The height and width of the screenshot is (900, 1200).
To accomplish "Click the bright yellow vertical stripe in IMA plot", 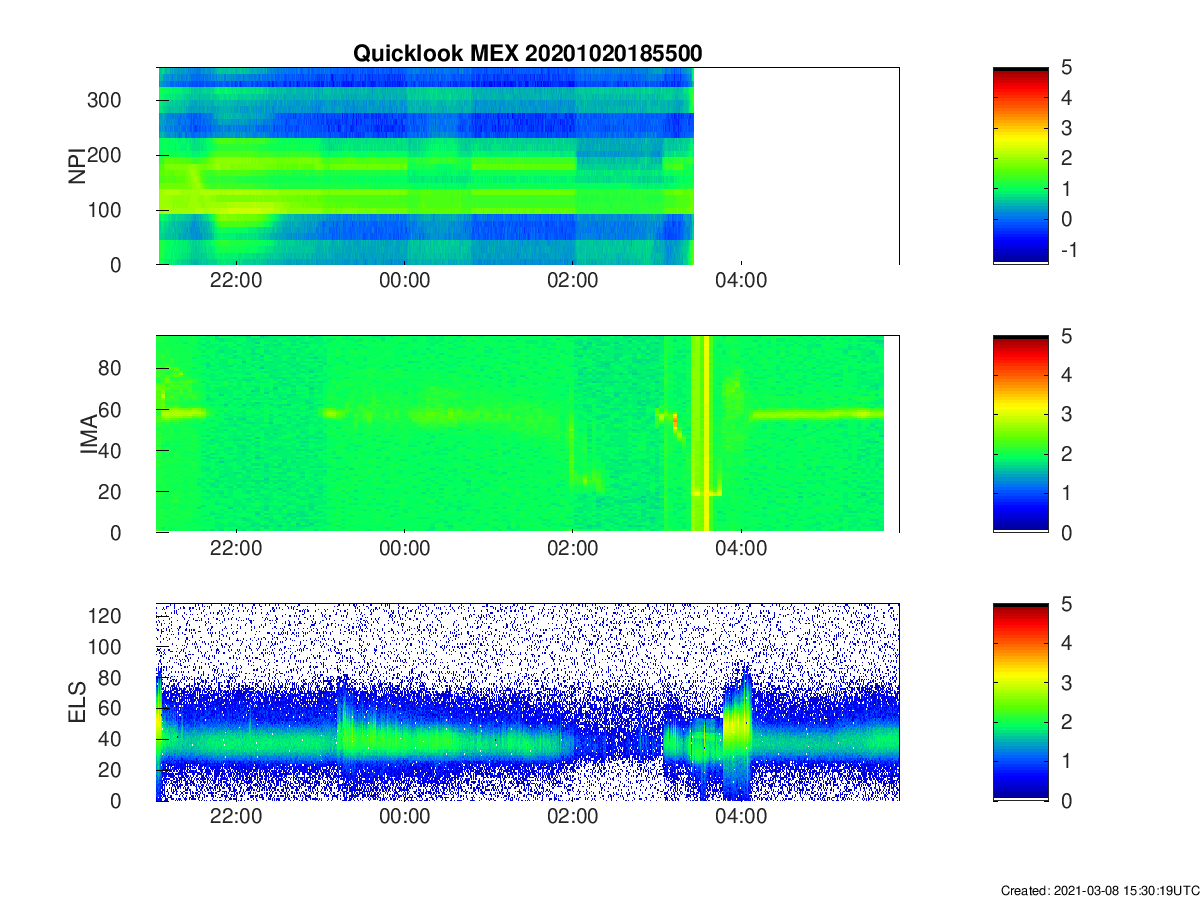I will 707,434.
